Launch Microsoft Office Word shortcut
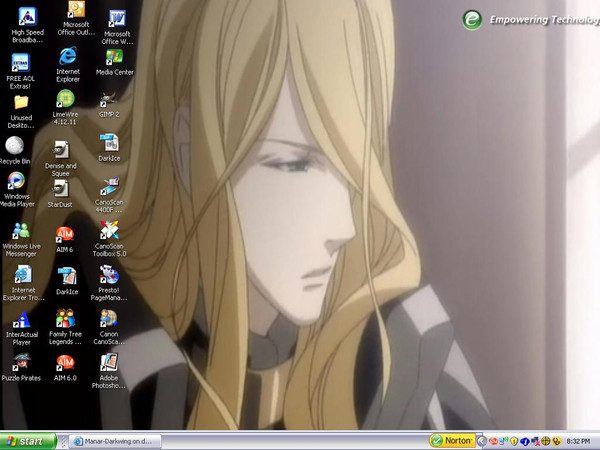The width and height of the screenshot is (600, 450). tap(117, 27)
